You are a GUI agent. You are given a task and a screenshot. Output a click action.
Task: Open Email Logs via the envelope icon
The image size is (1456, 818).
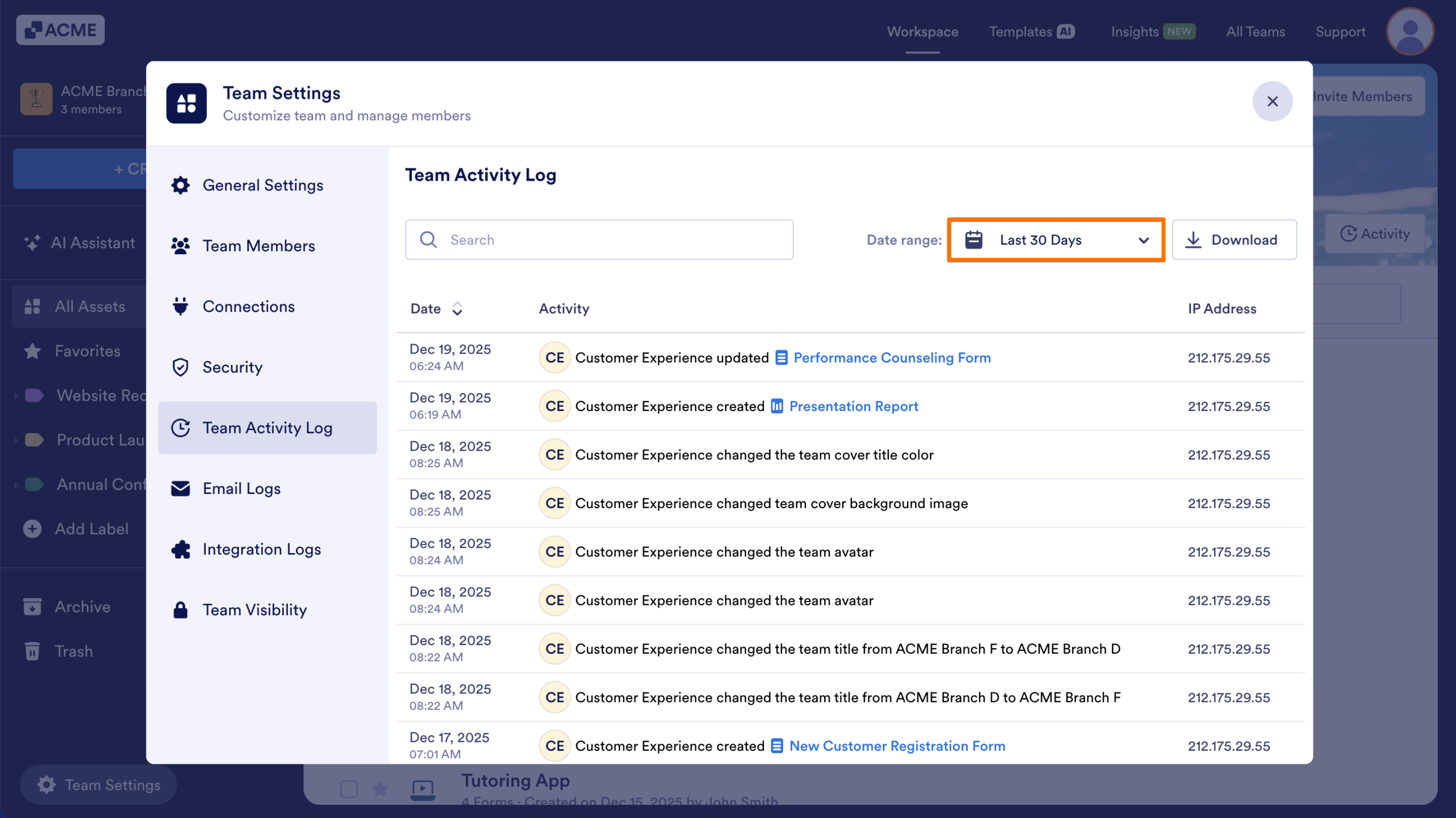pyautogui.click(x=180, y=488)
